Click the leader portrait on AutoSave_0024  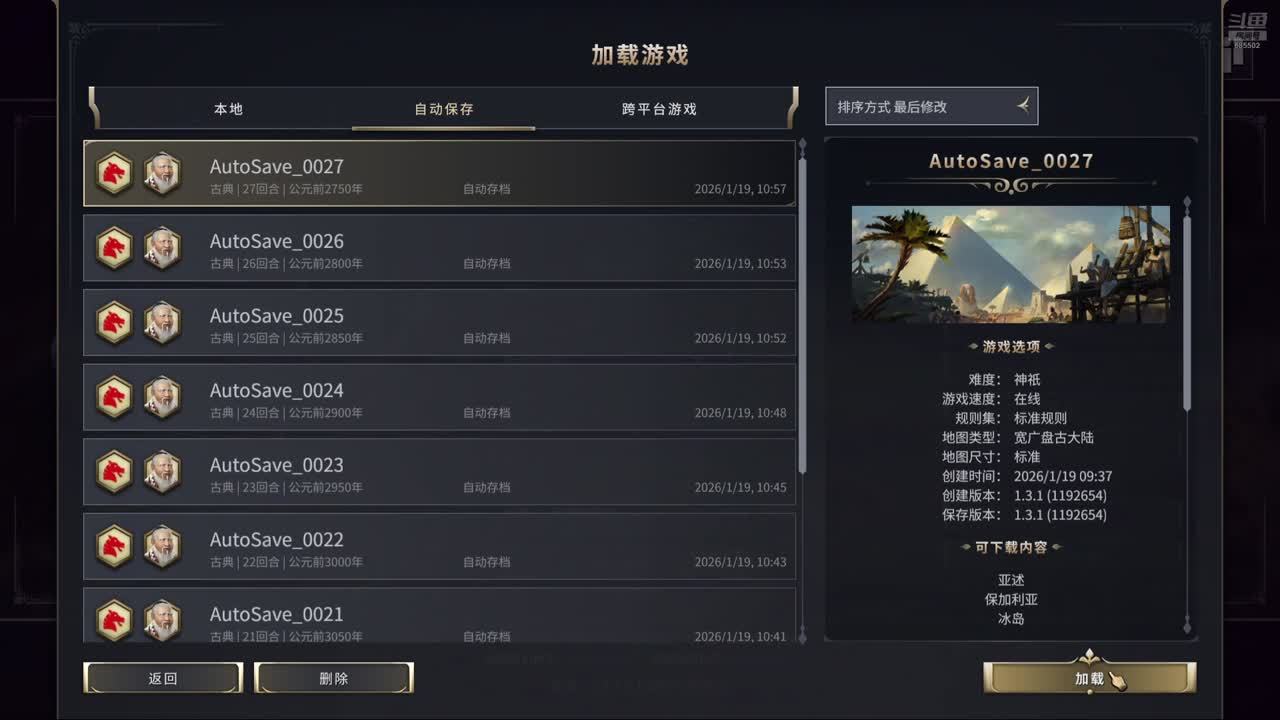(162, 397)
